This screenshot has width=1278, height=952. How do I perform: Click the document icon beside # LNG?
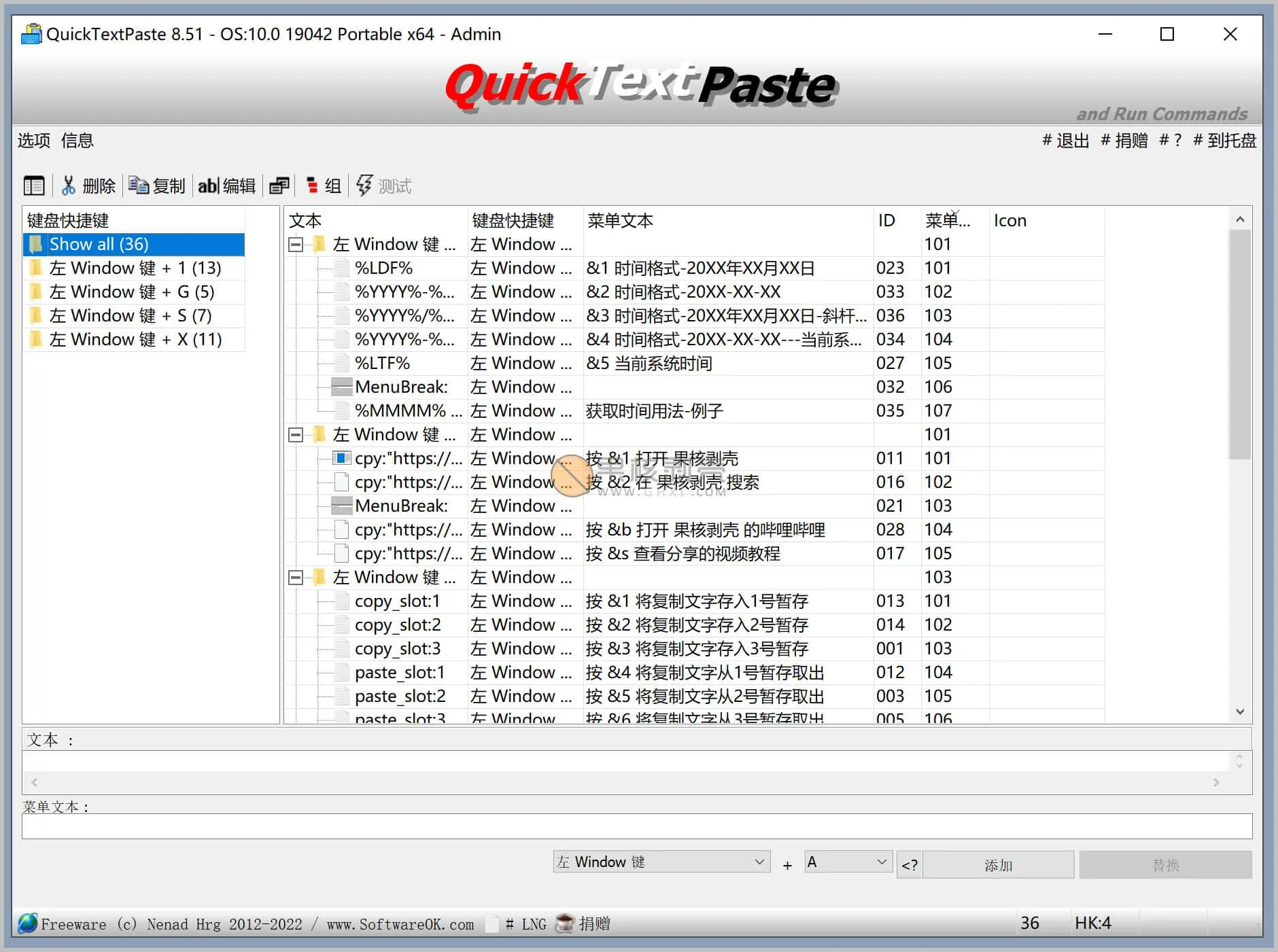(491, 923)
